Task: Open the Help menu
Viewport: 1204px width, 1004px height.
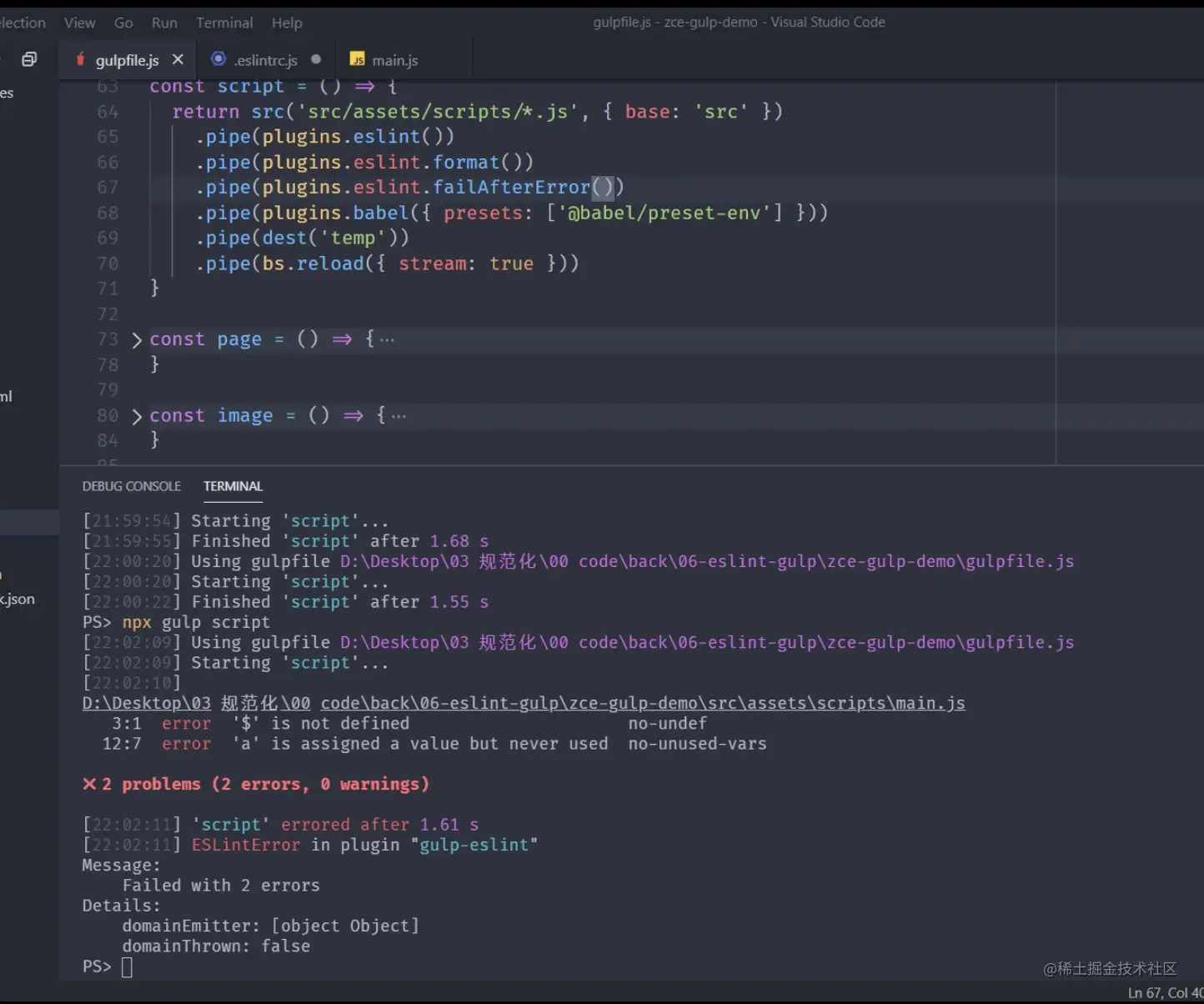Action: point(287,23)
